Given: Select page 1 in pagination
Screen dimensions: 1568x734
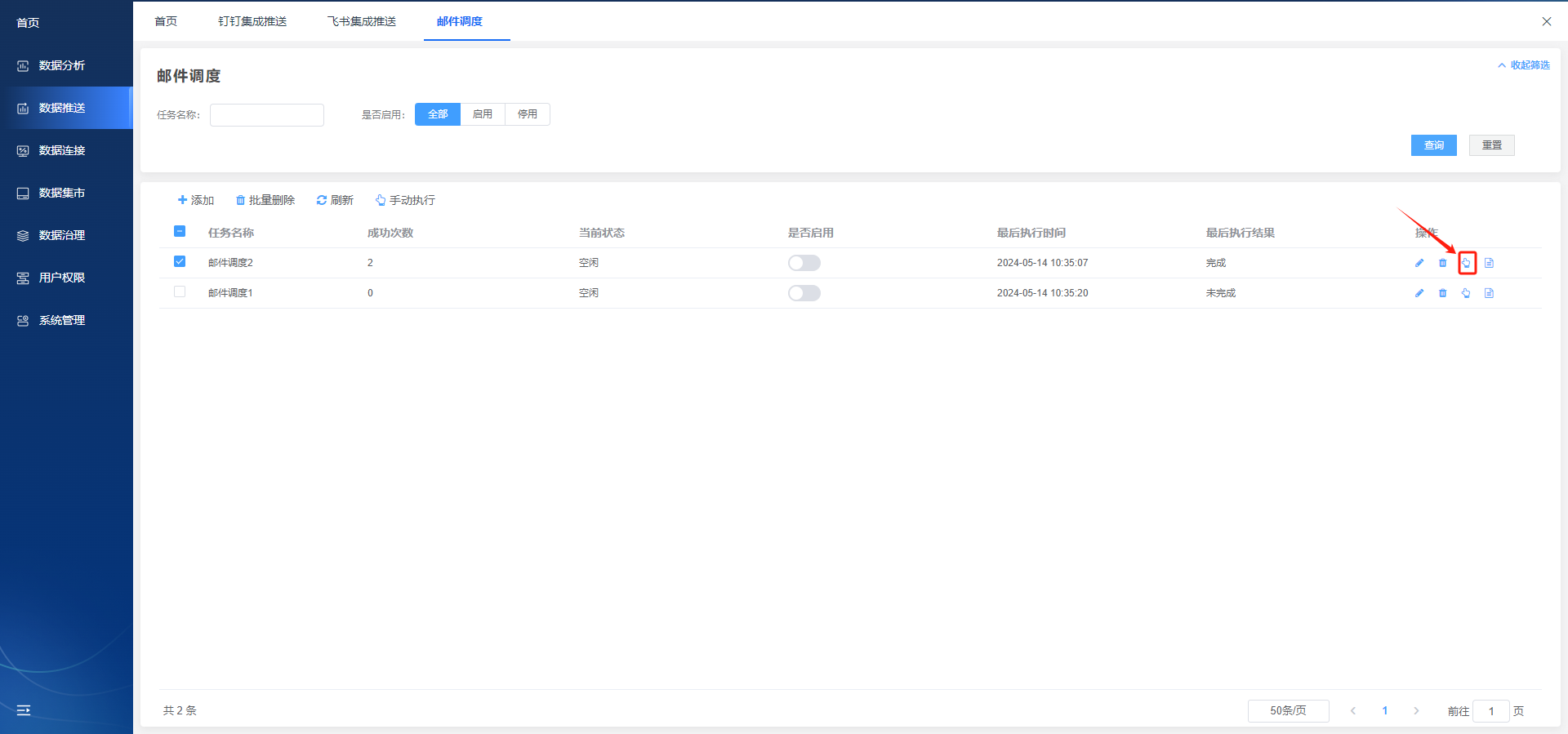Looking at the screenshot, I should pyautogui.click(x=1385, y=711).
